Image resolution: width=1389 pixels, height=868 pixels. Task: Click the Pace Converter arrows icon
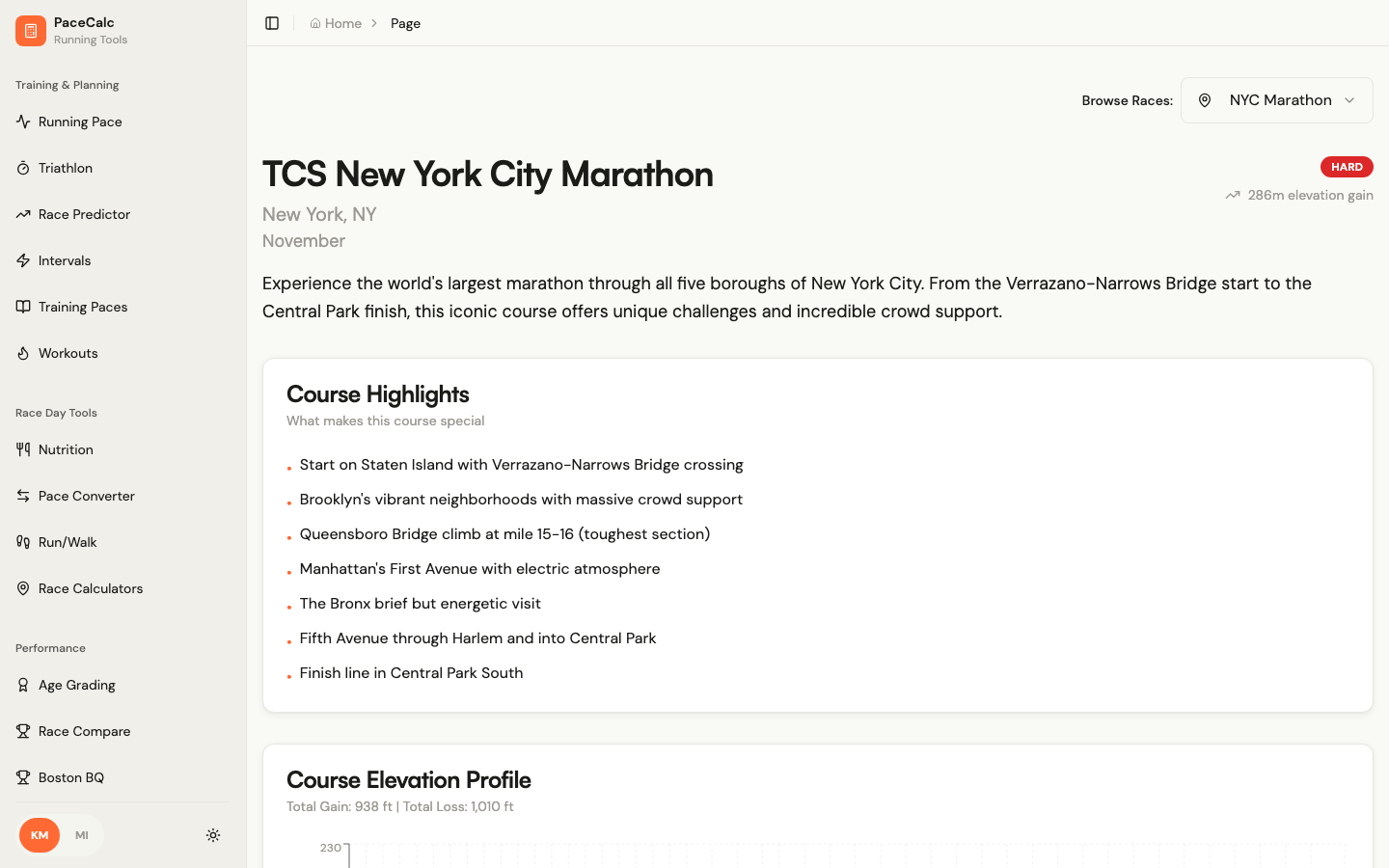tap(23, 496)
